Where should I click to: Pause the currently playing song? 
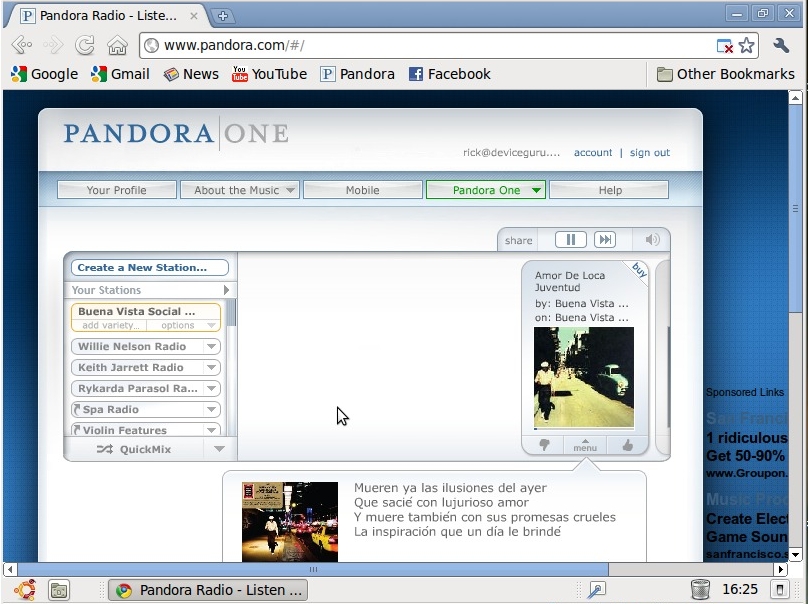(x=570, y=240)
